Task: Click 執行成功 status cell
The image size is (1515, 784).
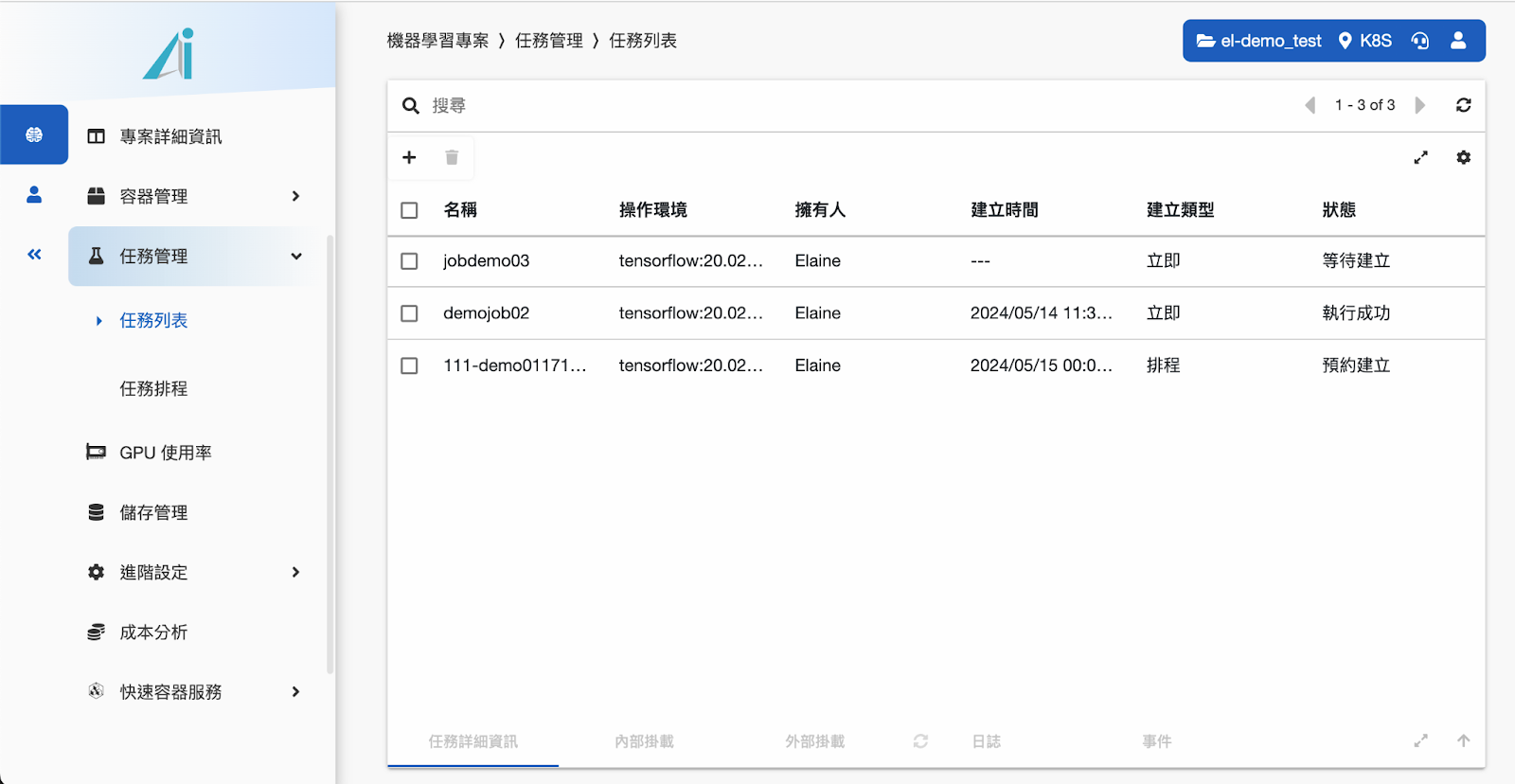Action: coord(1356,313)
